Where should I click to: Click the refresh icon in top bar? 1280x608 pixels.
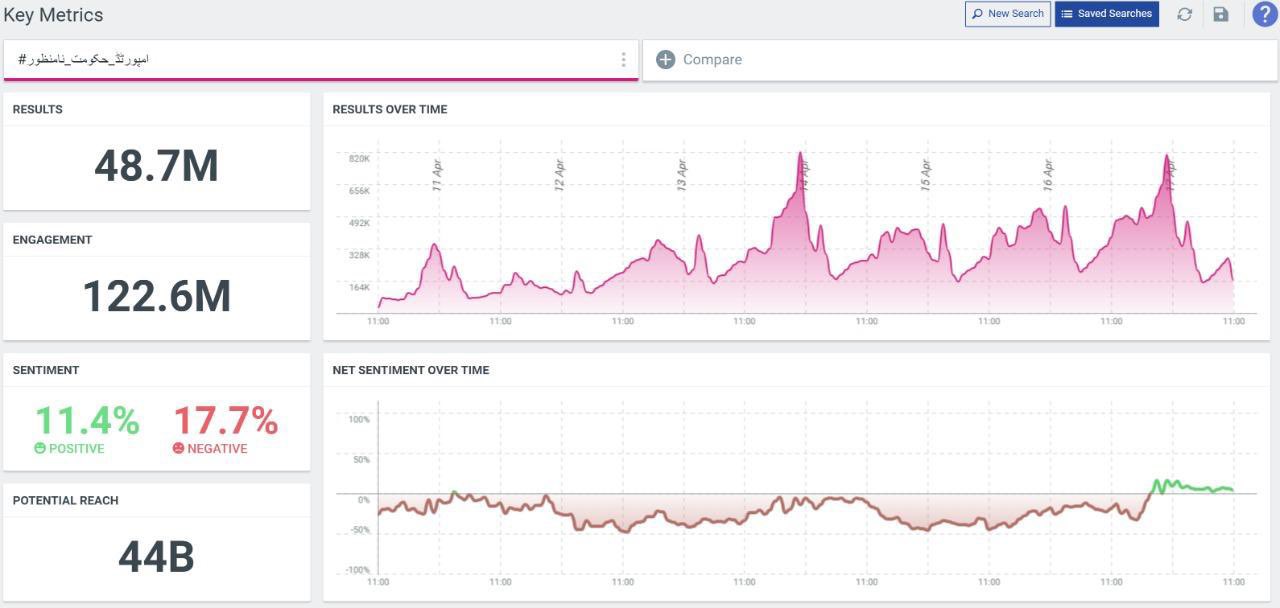pyautogui.click(x=1184, y=14)
